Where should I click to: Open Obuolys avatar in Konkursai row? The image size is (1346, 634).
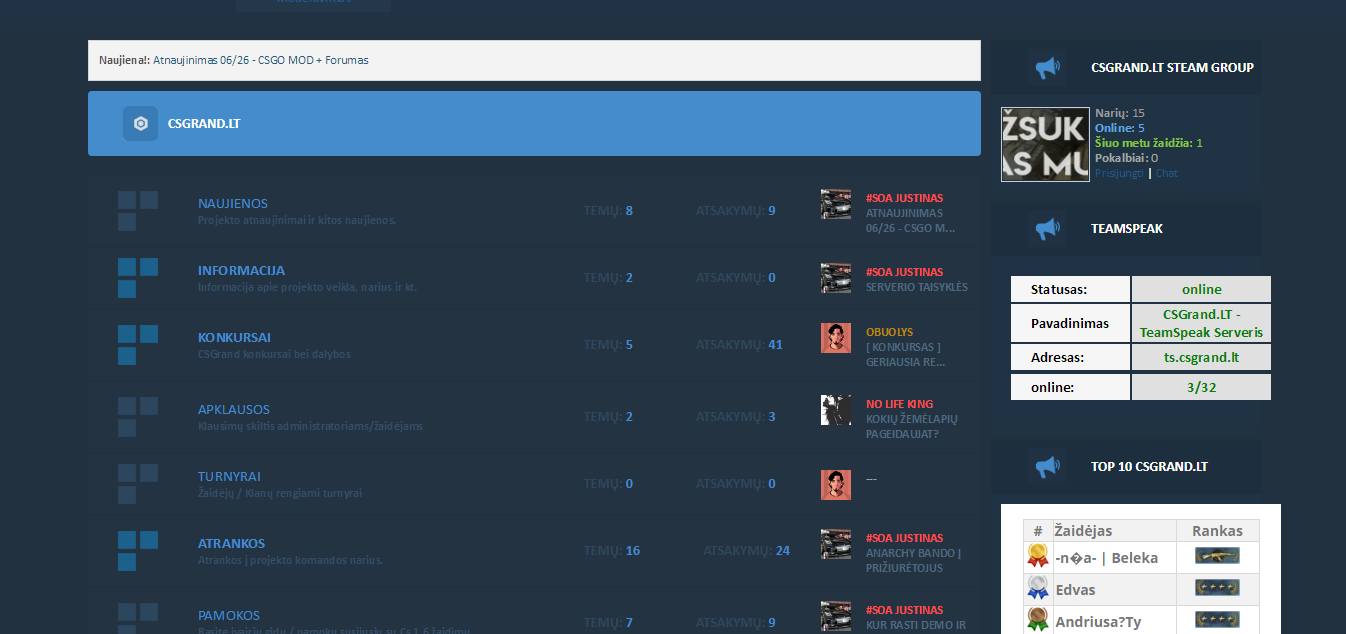coord(836,338)
